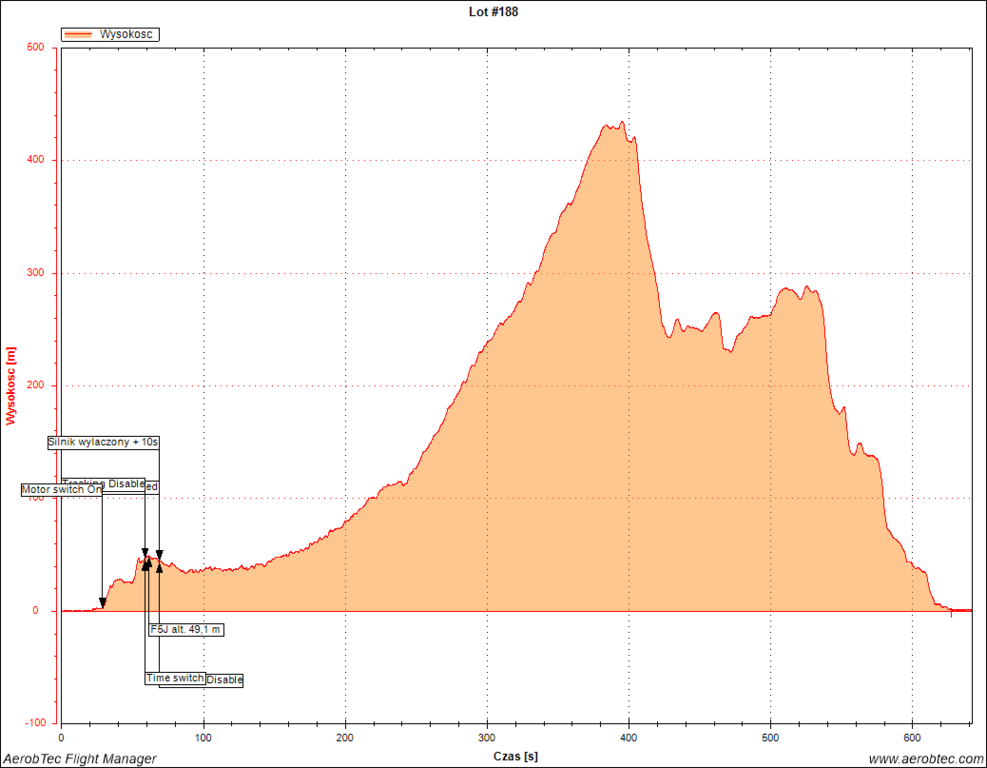The image size is (987, 768).
Task: Click the 'Time switch' annotation label
Action: click(x=175, y=678)
